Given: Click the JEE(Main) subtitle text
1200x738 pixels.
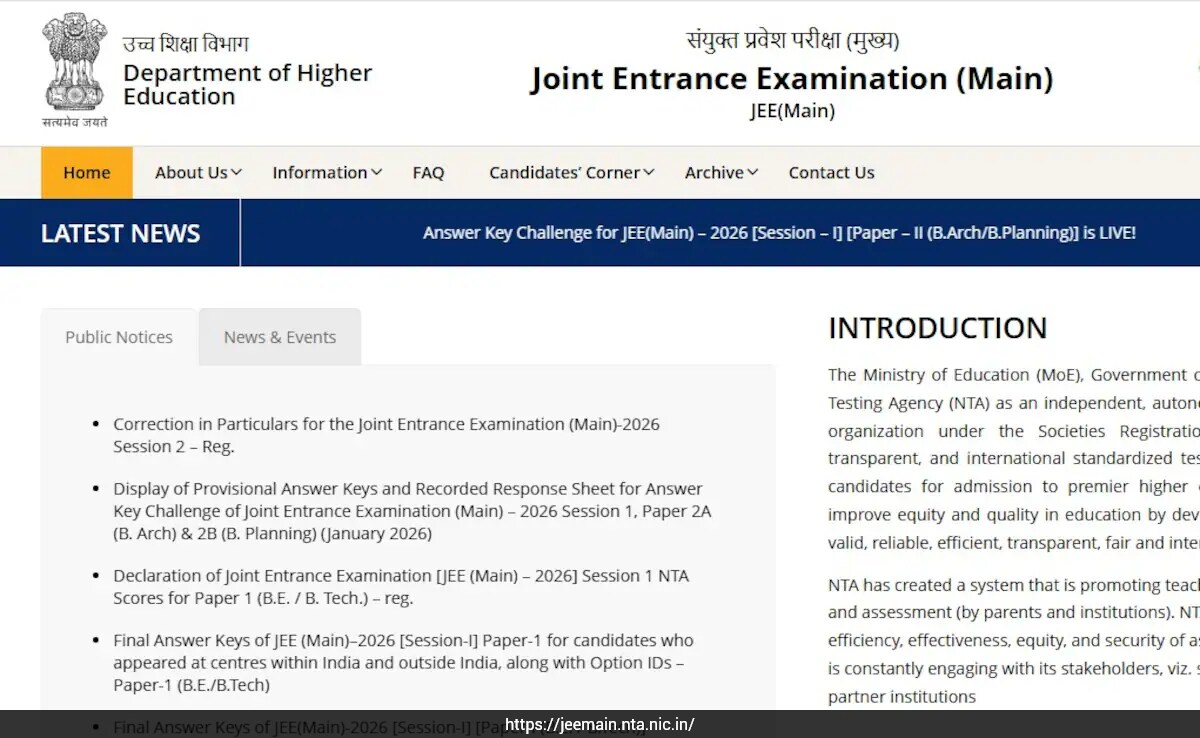Looking at the screenshot, I should 792,111.
